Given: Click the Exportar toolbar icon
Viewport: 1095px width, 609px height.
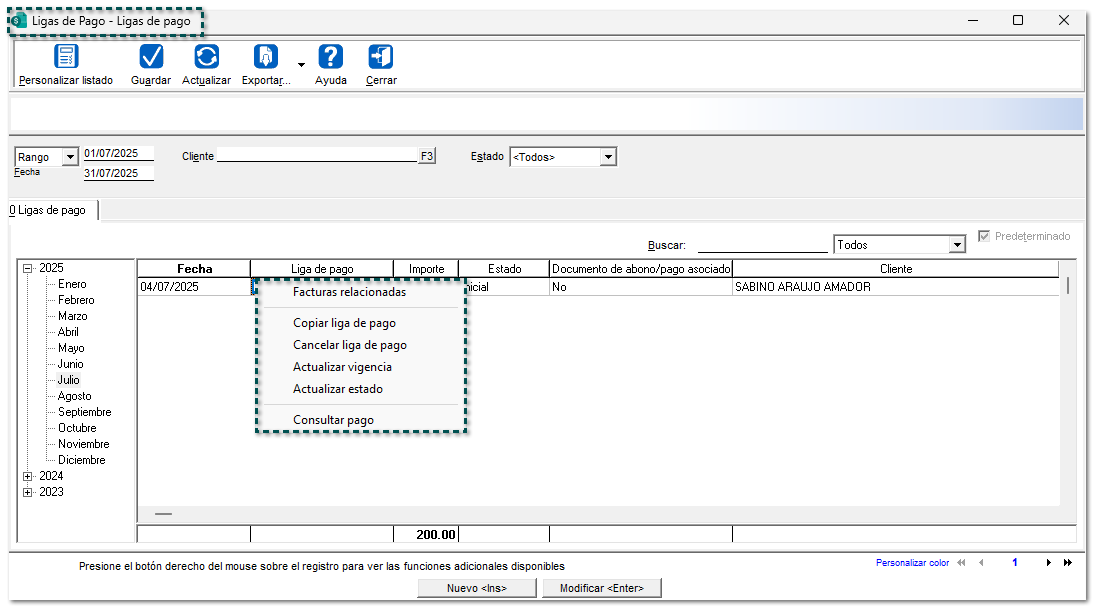Looking at the screenshot, I should point(266,57).
